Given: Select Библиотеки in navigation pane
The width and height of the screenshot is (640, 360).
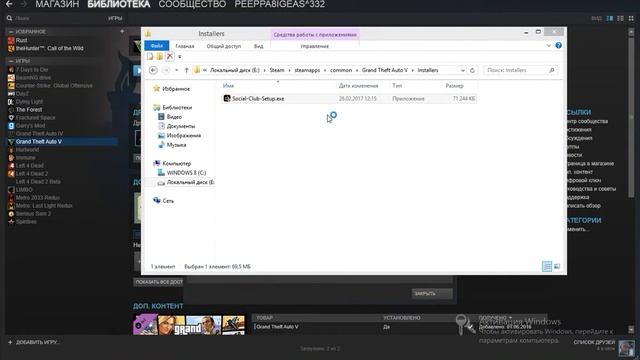Looking at the screenshot, I should pos(173,107).
